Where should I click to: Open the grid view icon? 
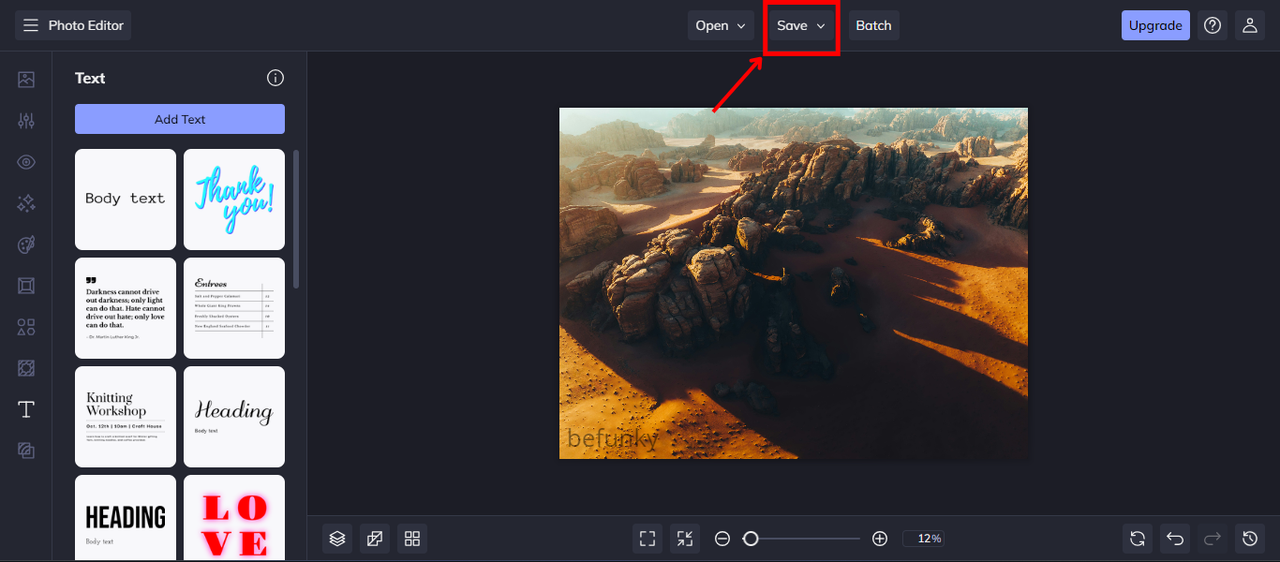[x=412, y=539]
